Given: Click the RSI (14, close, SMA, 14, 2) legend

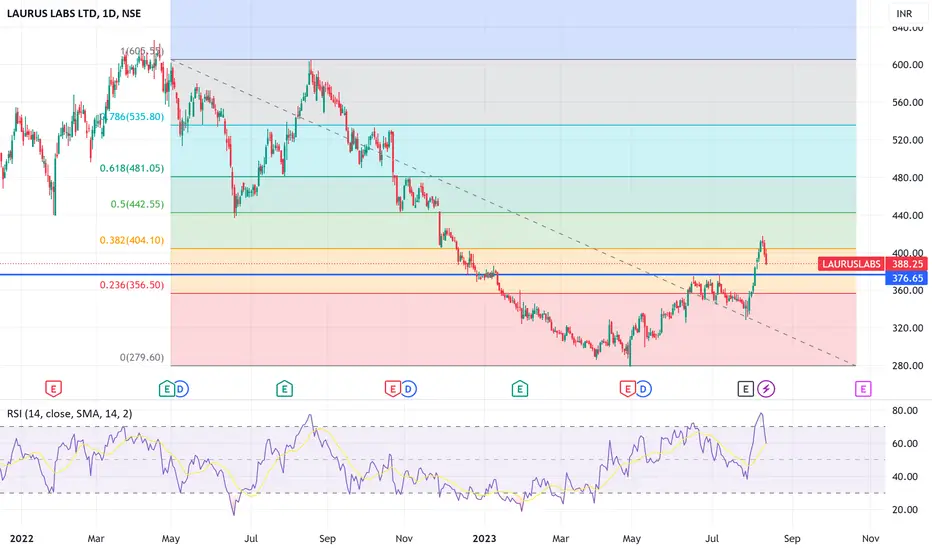Looking at the screenshot, I should 70,413.
